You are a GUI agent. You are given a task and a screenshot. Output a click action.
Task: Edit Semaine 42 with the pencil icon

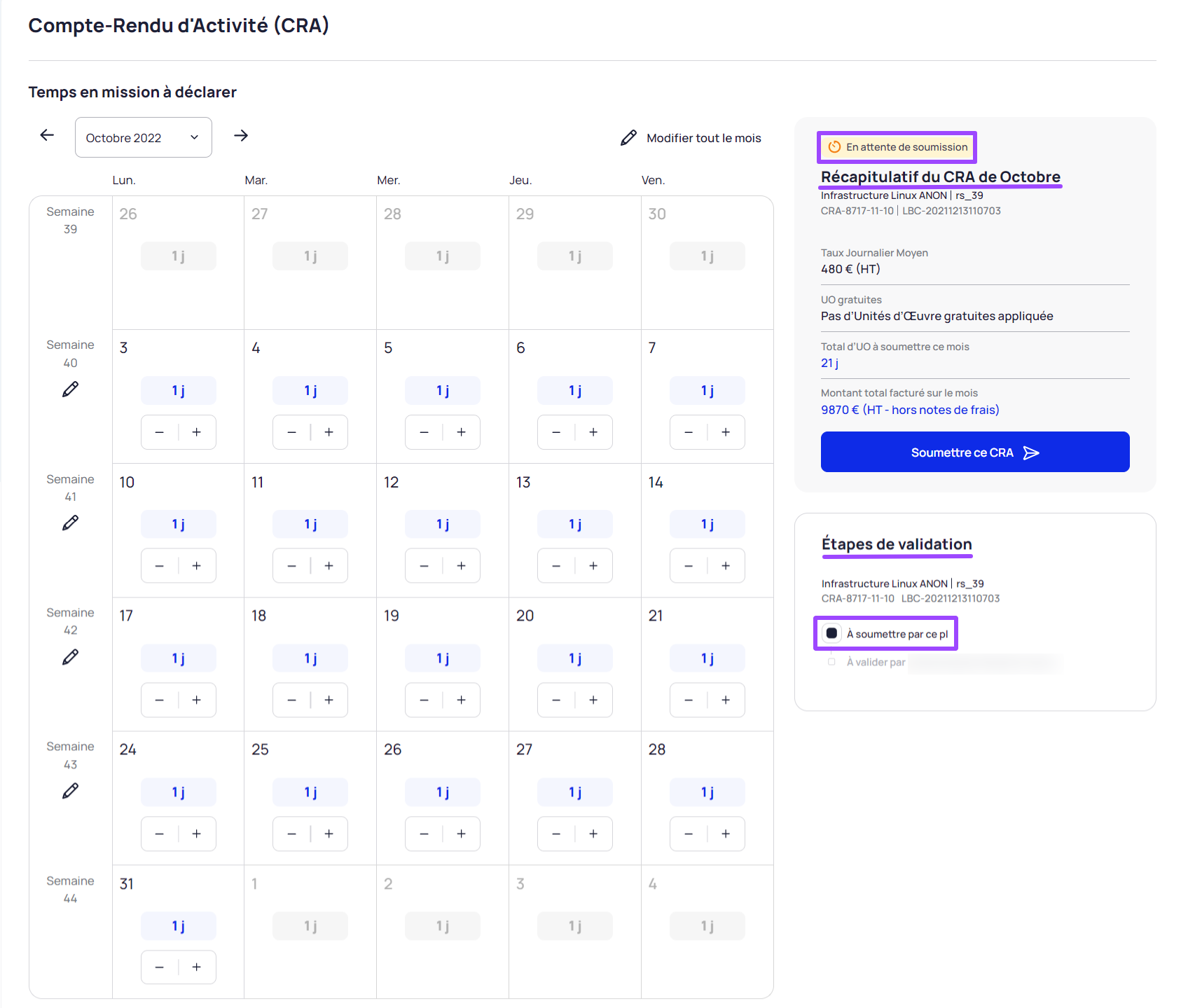coord(71,657)
